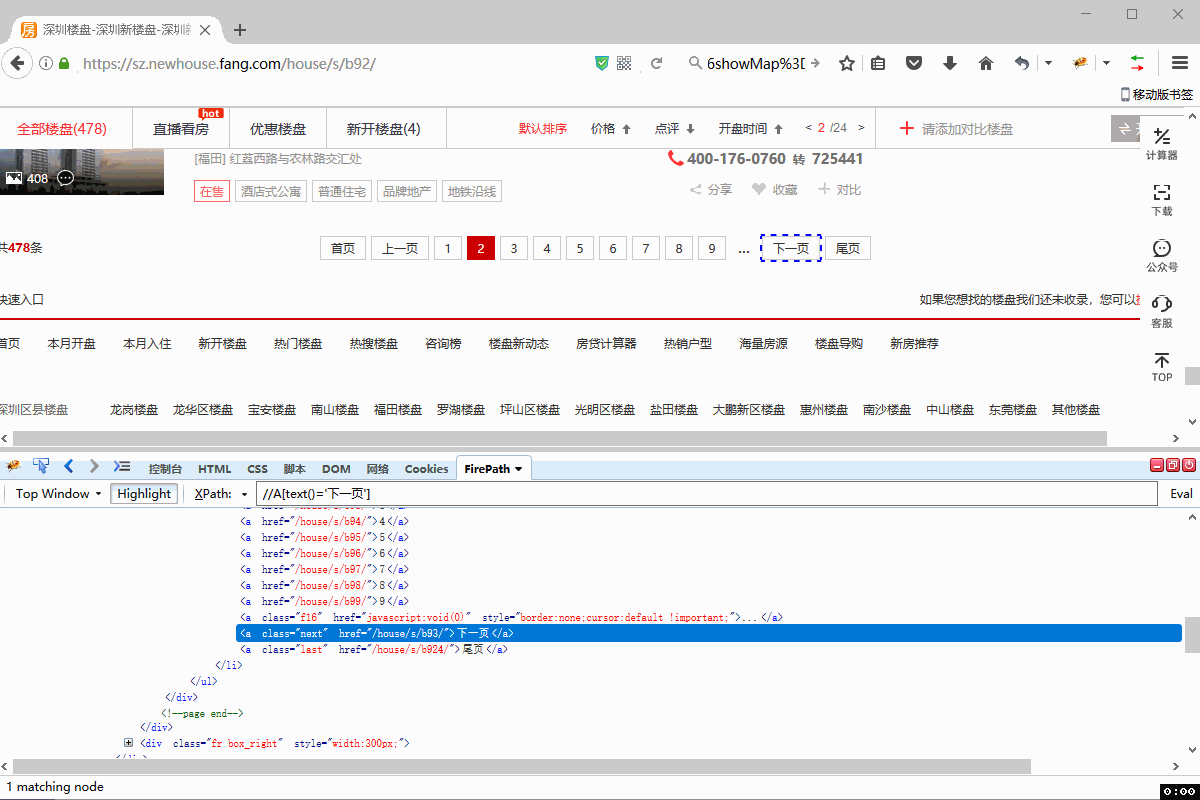Open the FirePath tab dropdown arrow

pos(518,469)
